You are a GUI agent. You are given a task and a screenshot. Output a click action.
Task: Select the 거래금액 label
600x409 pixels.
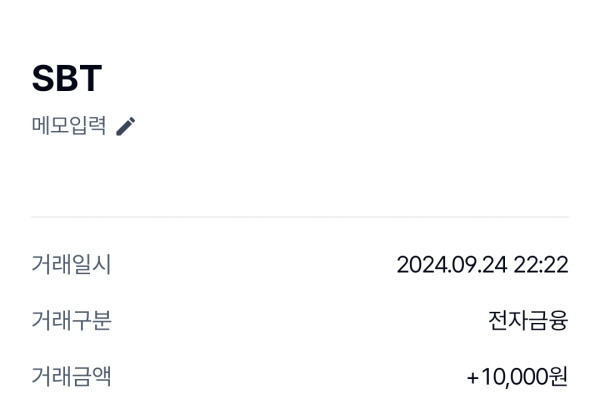[71, 377]
